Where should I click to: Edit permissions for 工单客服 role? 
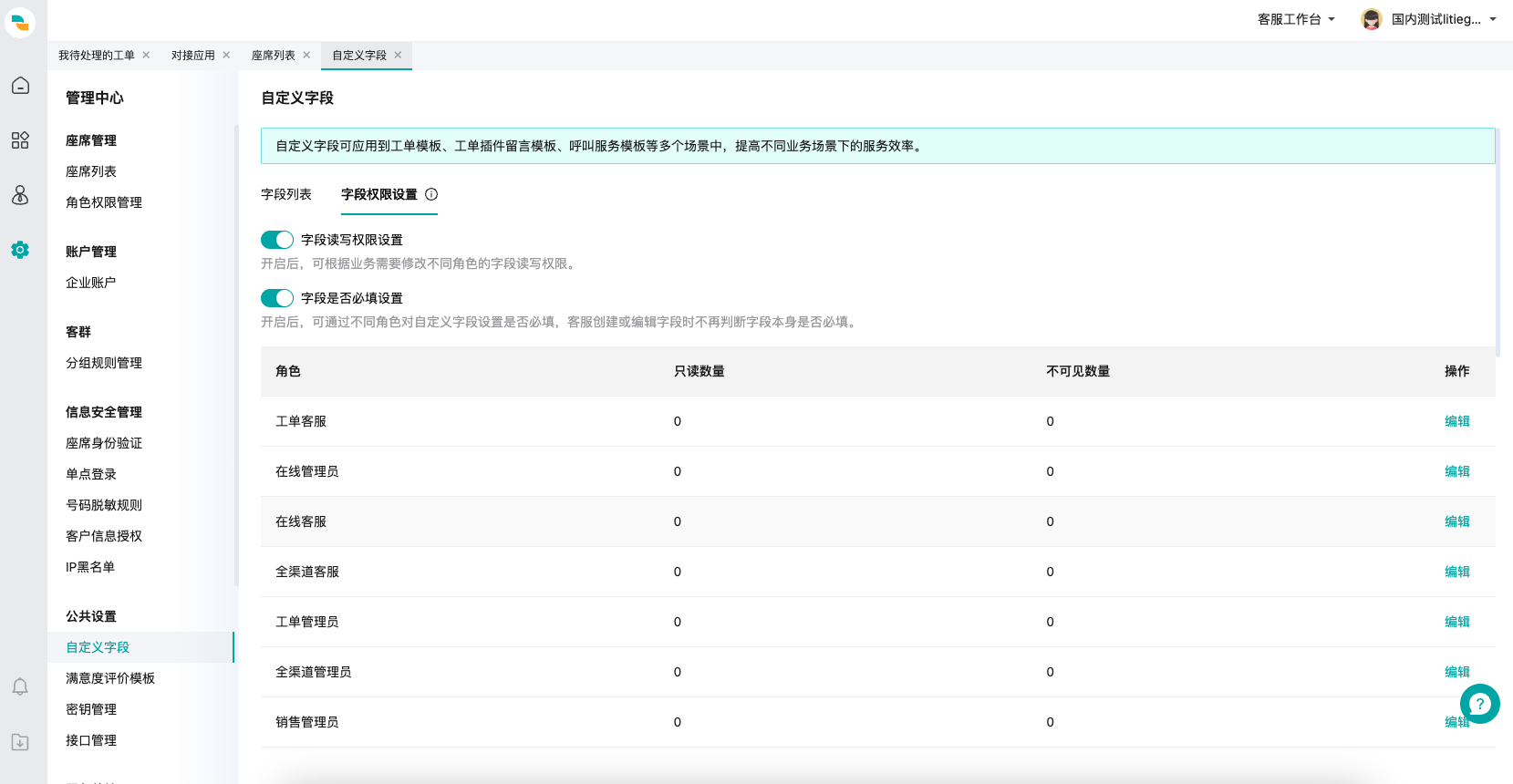1456,421
